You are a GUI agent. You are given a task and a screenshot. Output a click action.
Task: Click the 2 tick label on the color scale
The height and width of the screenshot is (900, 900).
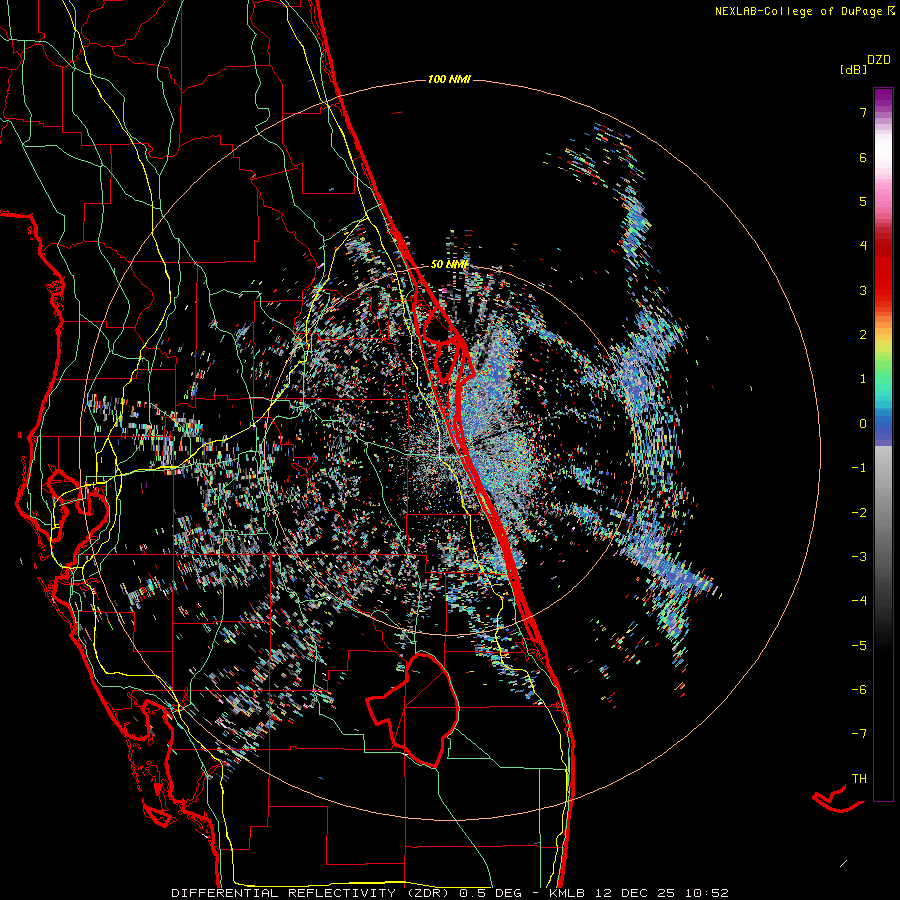863,335
